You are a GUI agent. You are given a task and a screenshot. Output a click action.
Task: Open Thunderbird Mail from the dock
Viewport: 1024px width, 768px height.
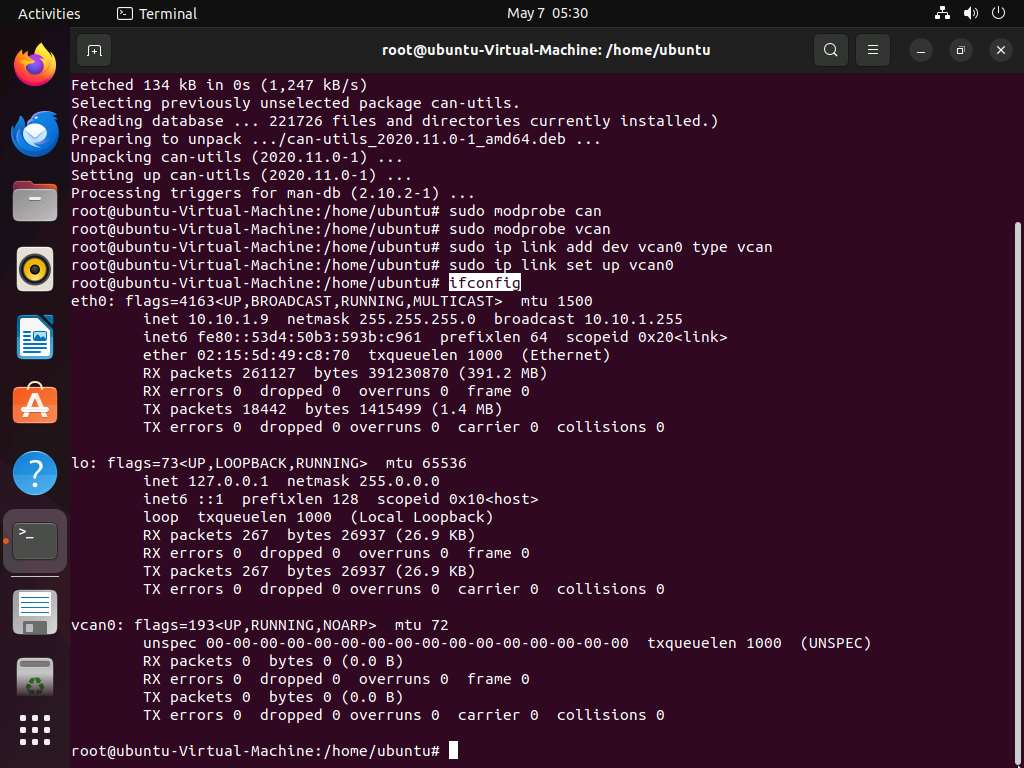[x=35, y=134]
